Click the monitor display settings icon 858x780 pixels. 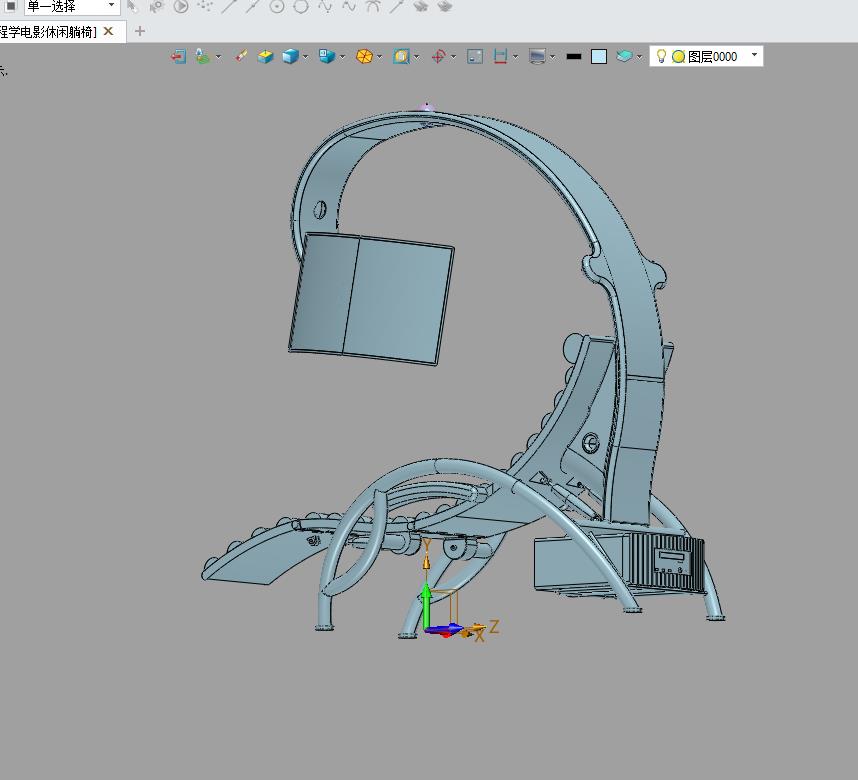pos(537,57)
